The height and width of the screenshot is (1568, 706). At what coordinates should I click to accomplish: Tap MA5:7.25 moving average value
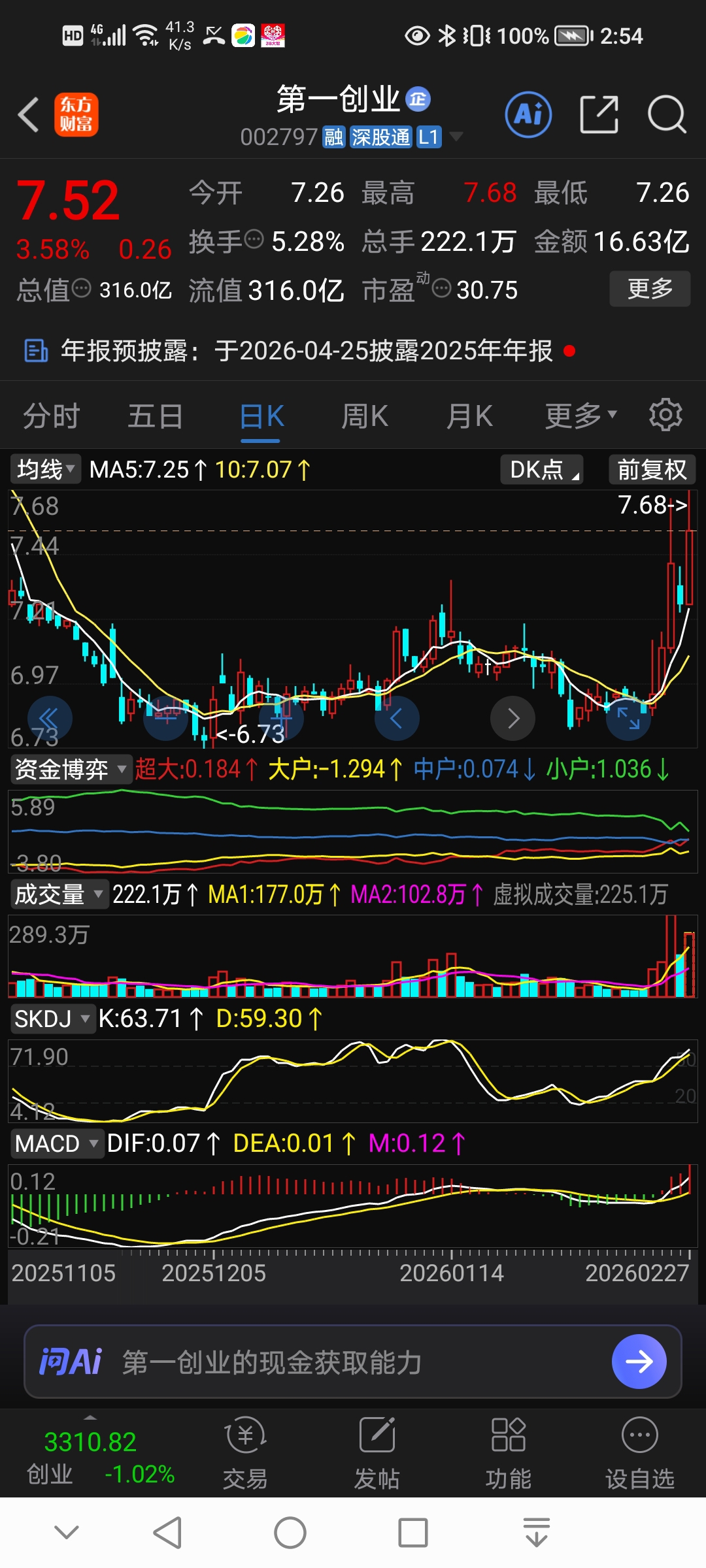point(148,469)
